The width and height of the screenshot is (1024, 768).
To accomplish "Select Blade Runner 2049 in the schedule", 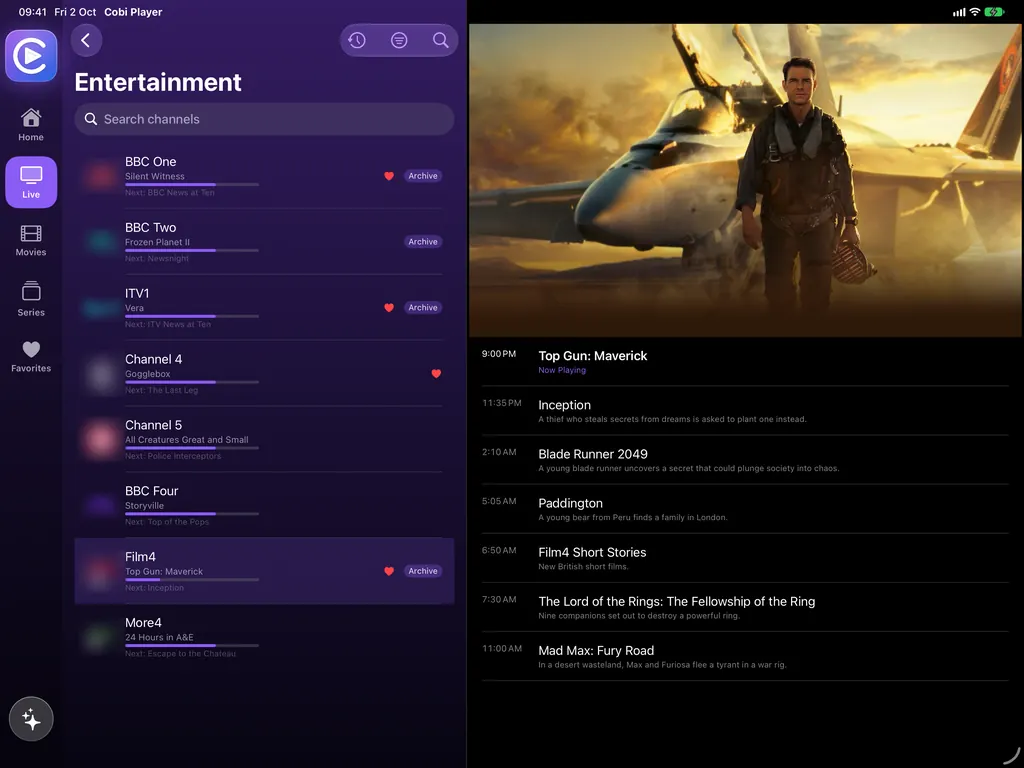I will coord(745,460).
